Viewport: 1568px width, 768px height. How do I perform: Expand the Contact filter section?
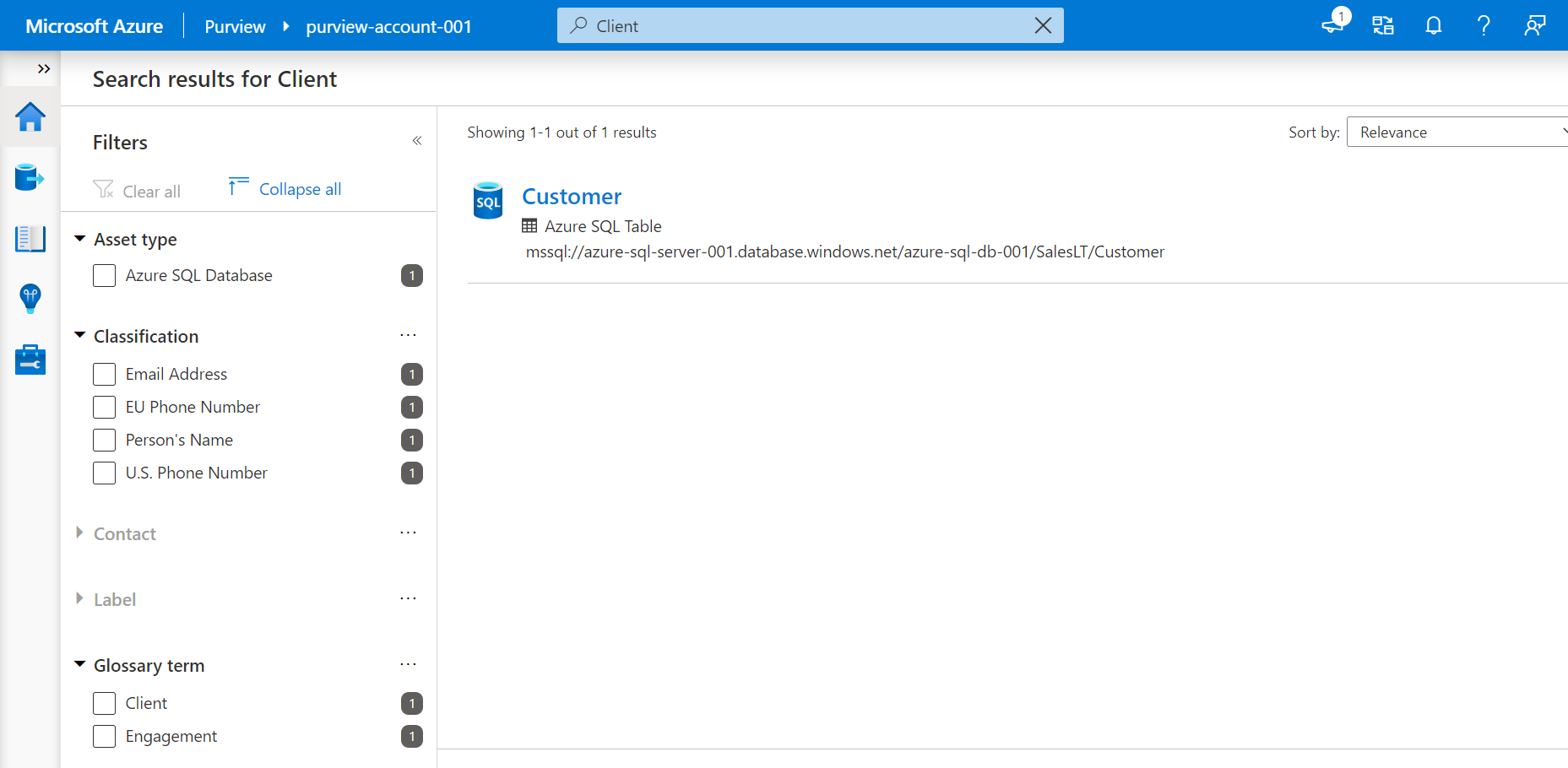coord(124,534)
